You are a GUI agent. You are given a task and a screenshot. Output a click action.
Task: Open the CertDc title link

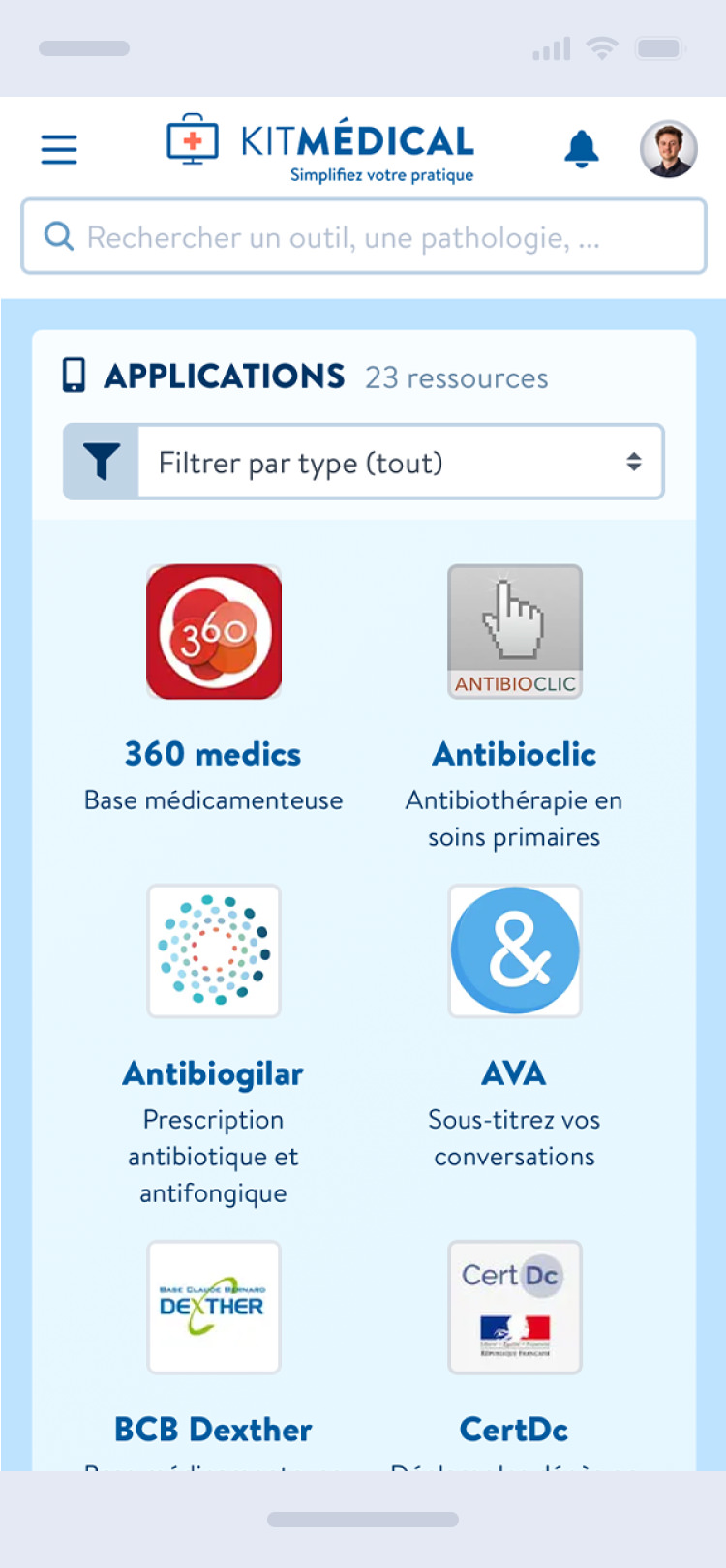[514, 1430]
